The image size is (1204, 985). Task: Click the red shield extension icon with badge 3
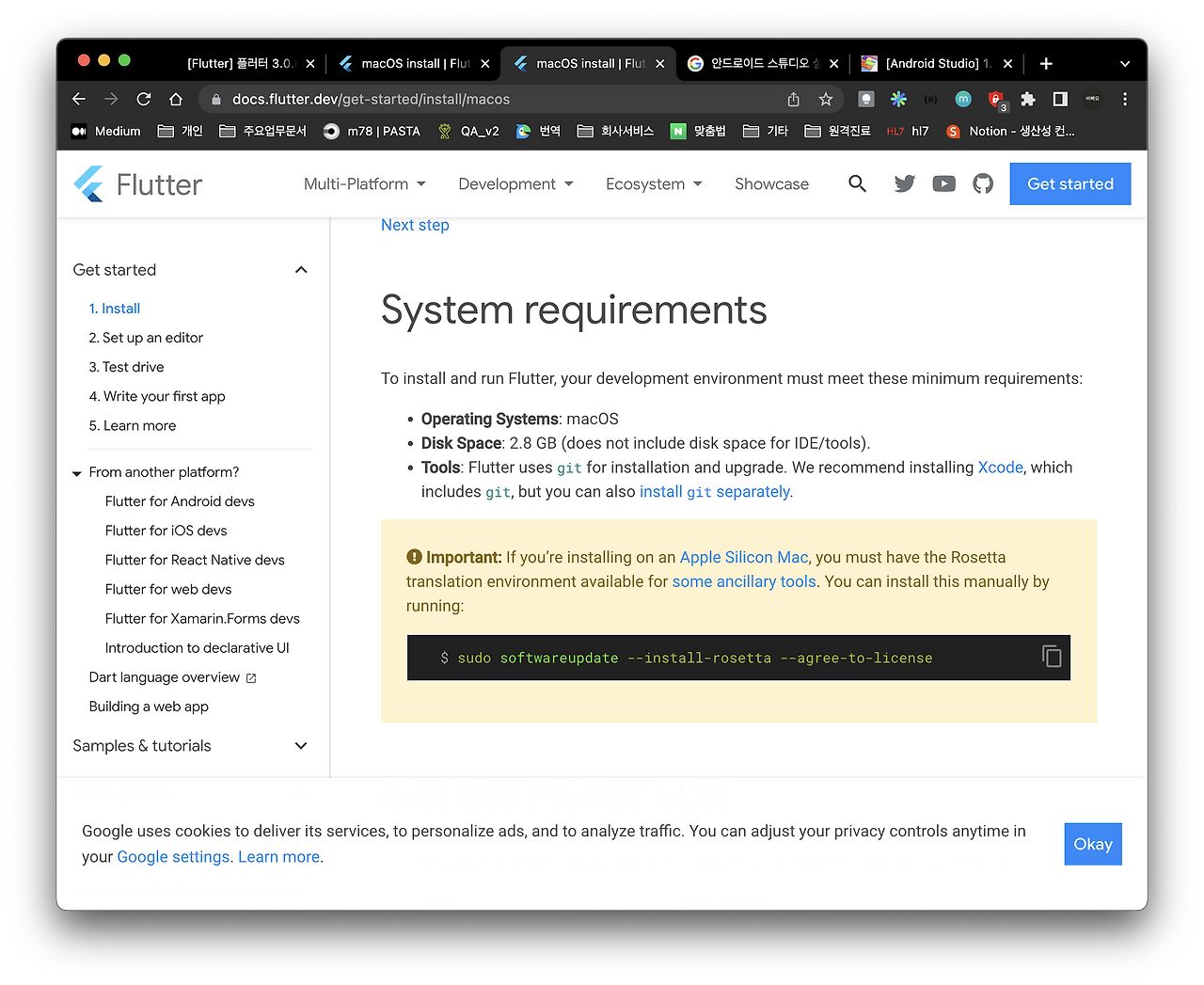click(x=996, y=100)
